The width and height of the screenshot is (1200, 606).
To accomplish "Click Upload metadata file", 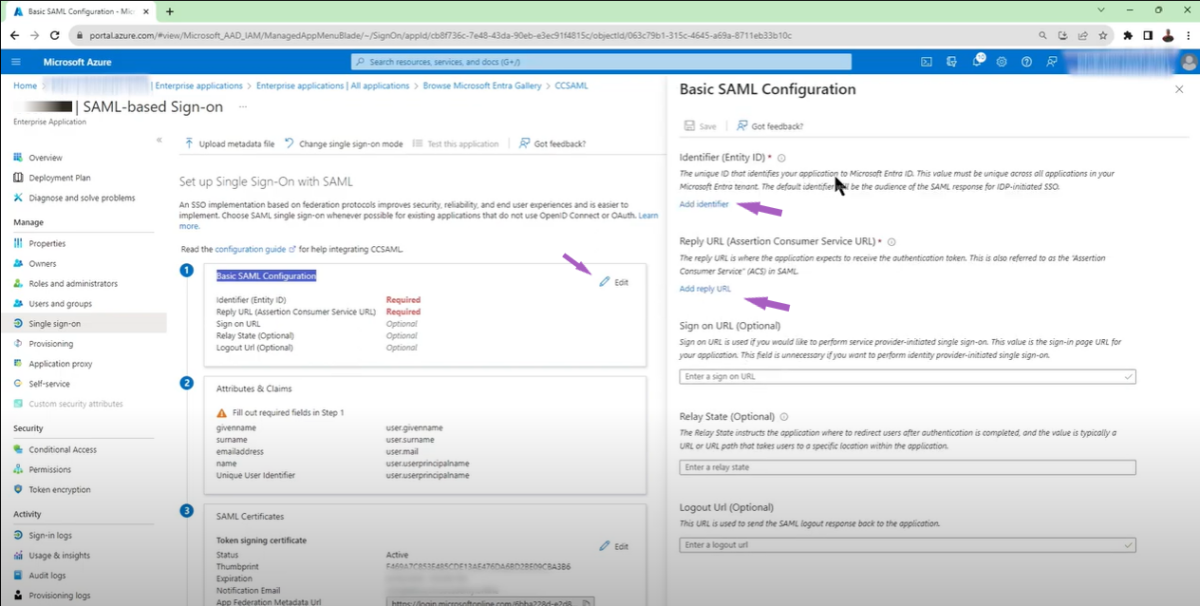I will [x=229, y=144].
